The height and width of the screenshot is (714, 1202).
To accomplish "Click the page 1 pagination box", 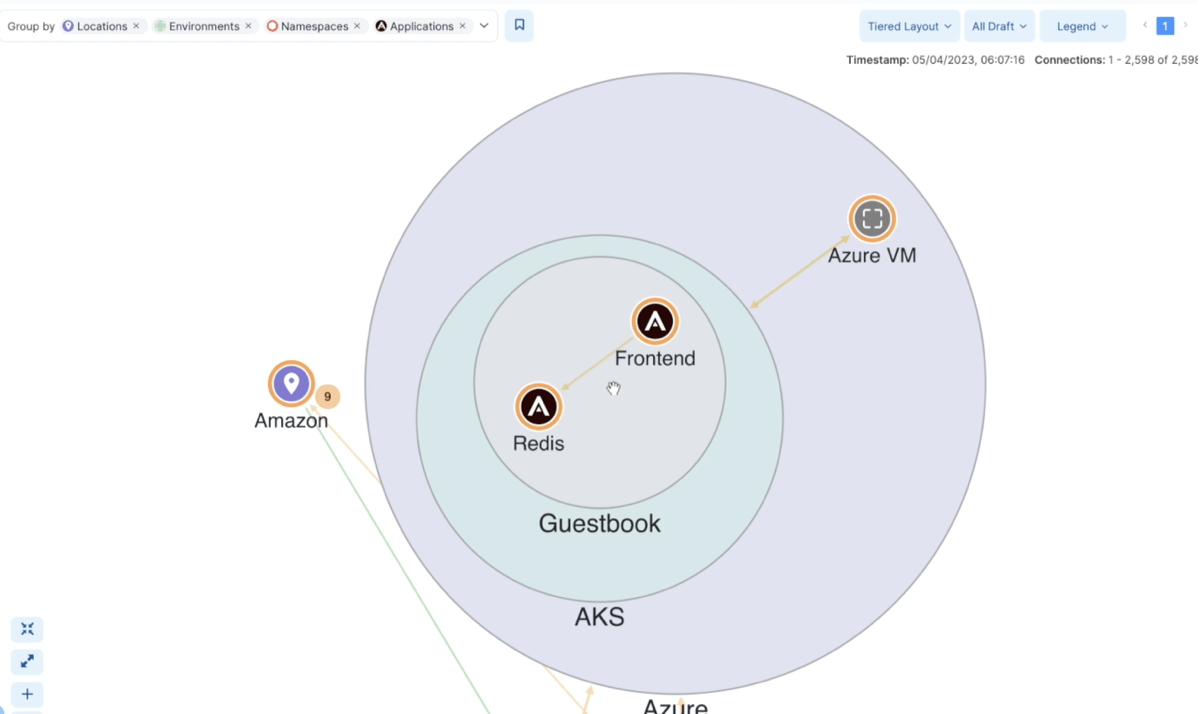I will click(1164, 25).
